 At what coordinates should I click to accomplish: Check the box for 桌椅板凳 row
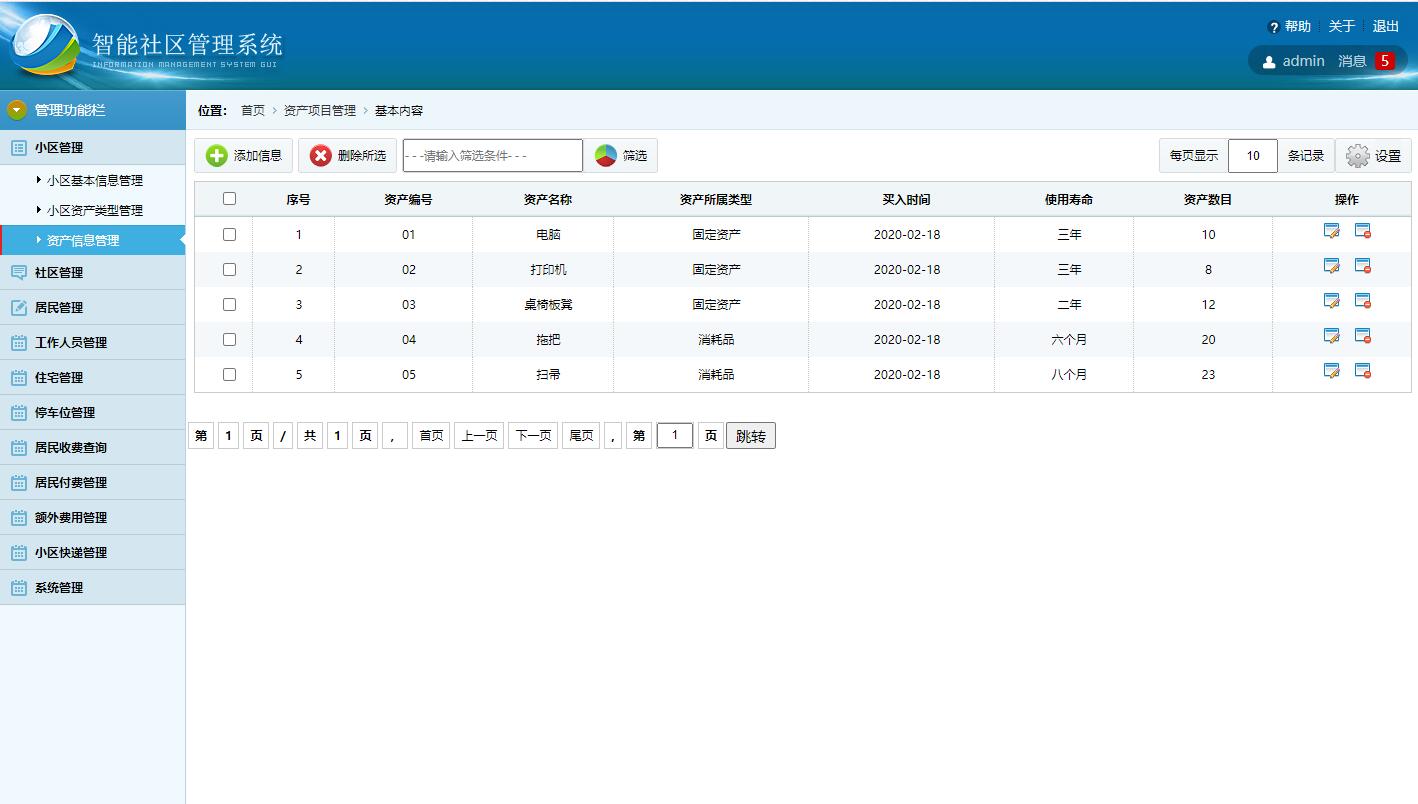pyautogui.click(x=229, y=304)
